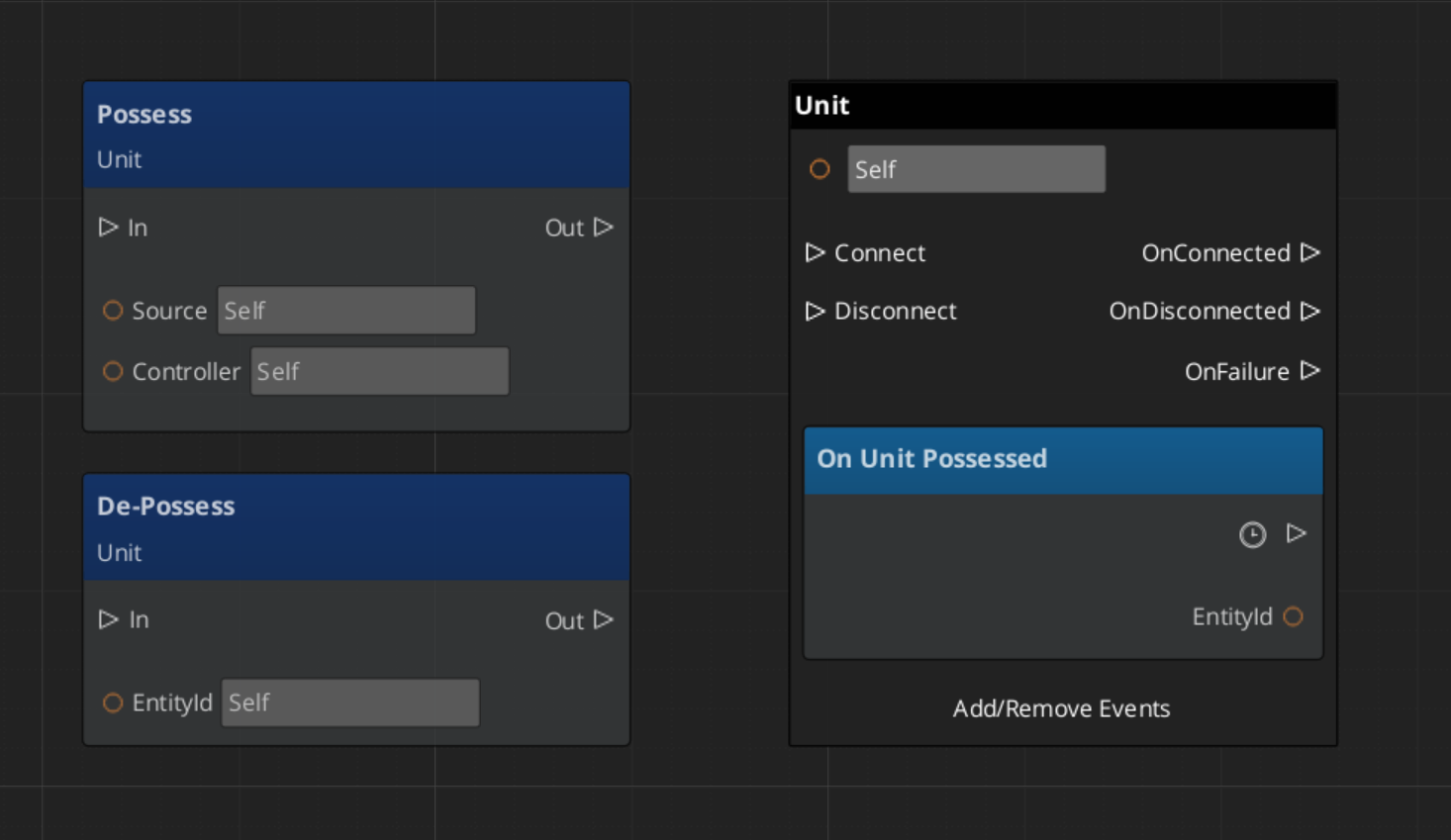Click the Connect input execution pin

815,253
